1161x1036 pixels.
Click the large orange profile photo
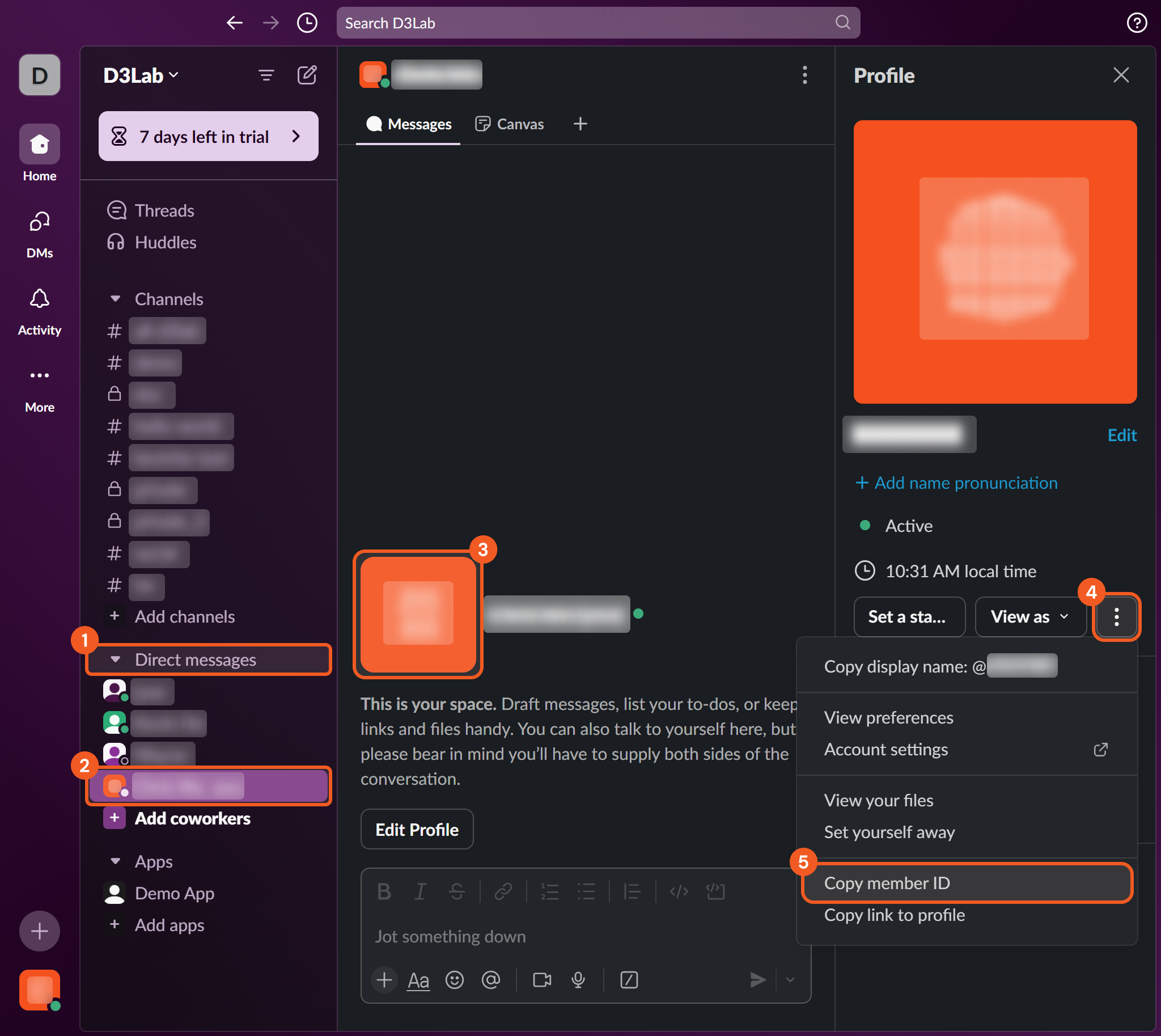995,262
